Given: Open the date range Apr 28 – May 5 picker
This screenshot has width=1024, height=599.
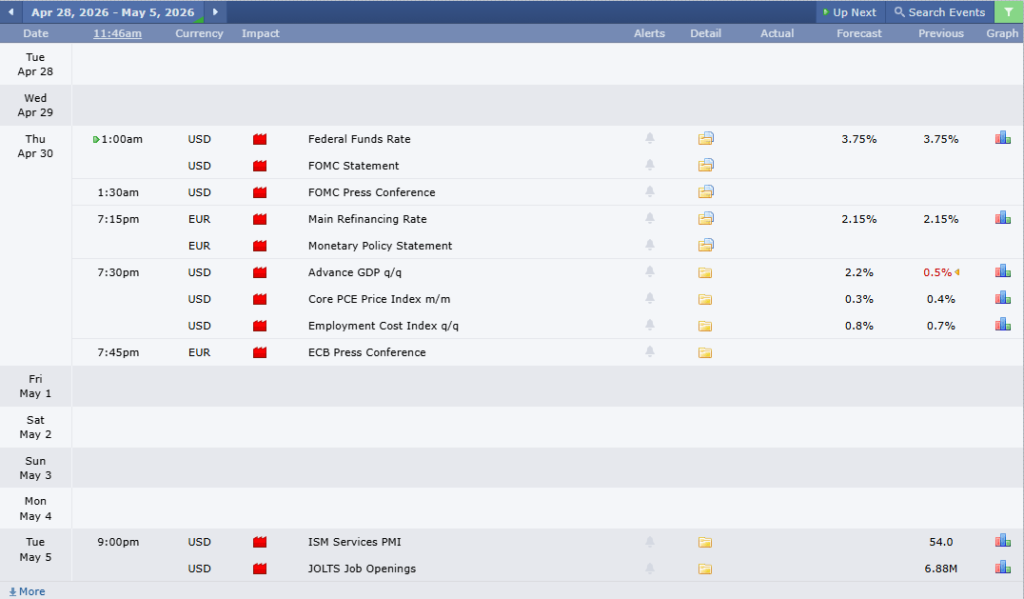Looking at the screenshot, I should [x=112, y=12].
